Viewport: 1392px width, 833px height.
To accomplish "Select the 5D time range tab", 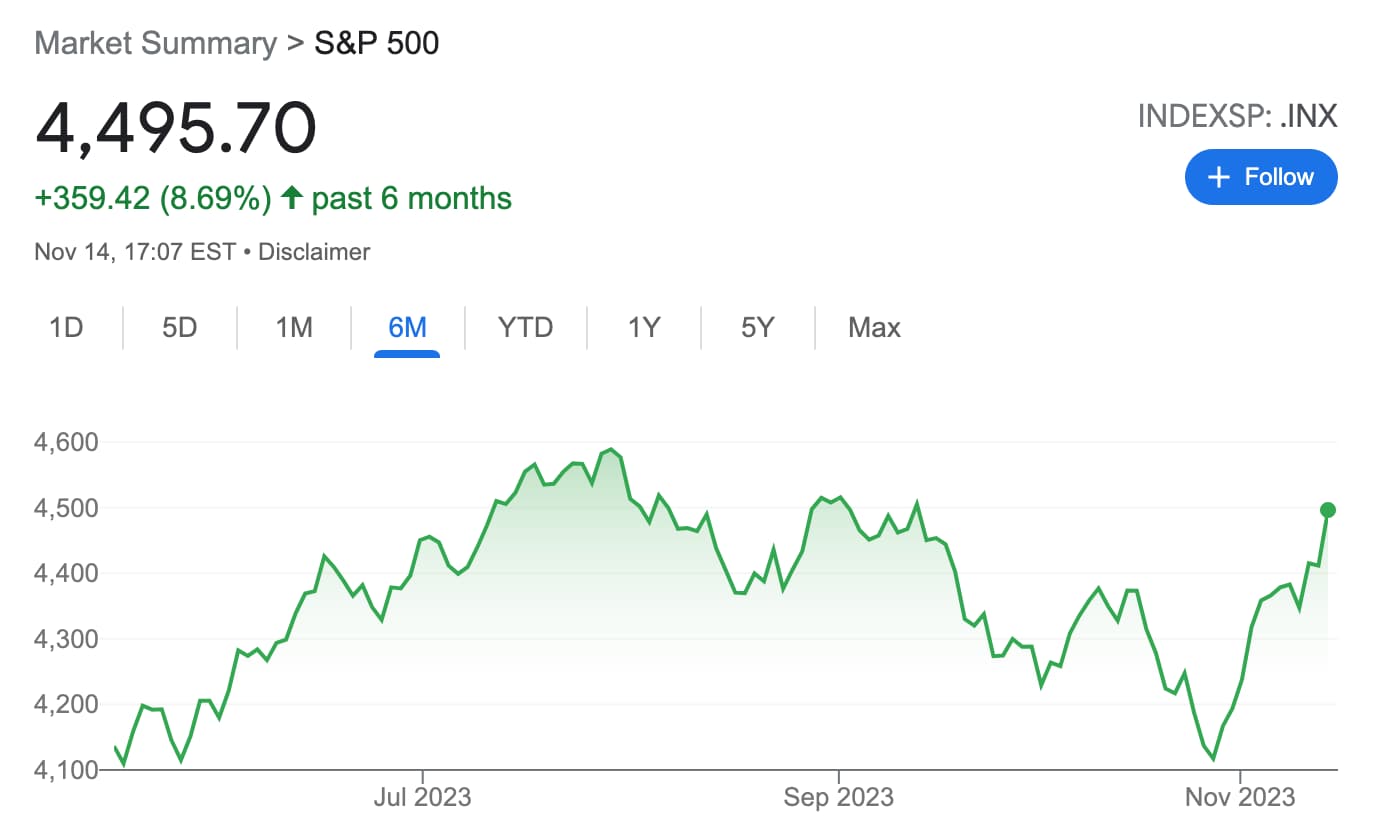I will (180, 328).
